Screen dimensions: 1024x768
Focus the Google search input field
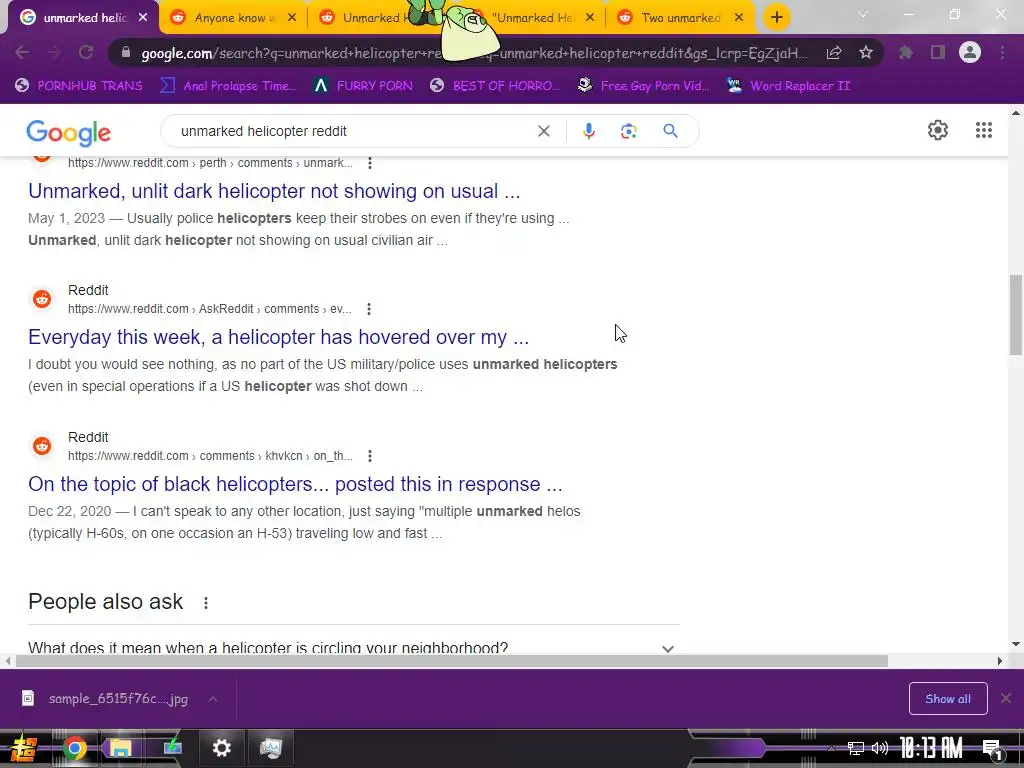[353, 131]
